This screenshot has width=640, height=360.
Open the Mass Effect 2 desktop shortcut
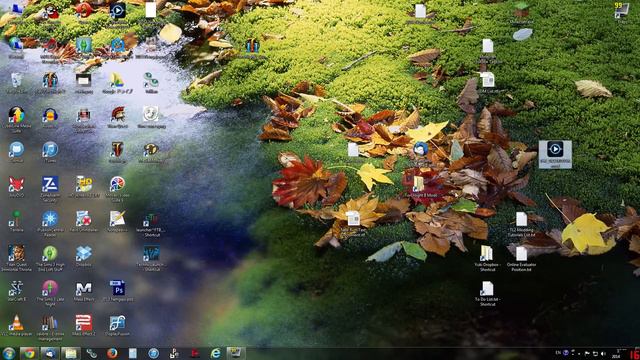coord(84,323)
